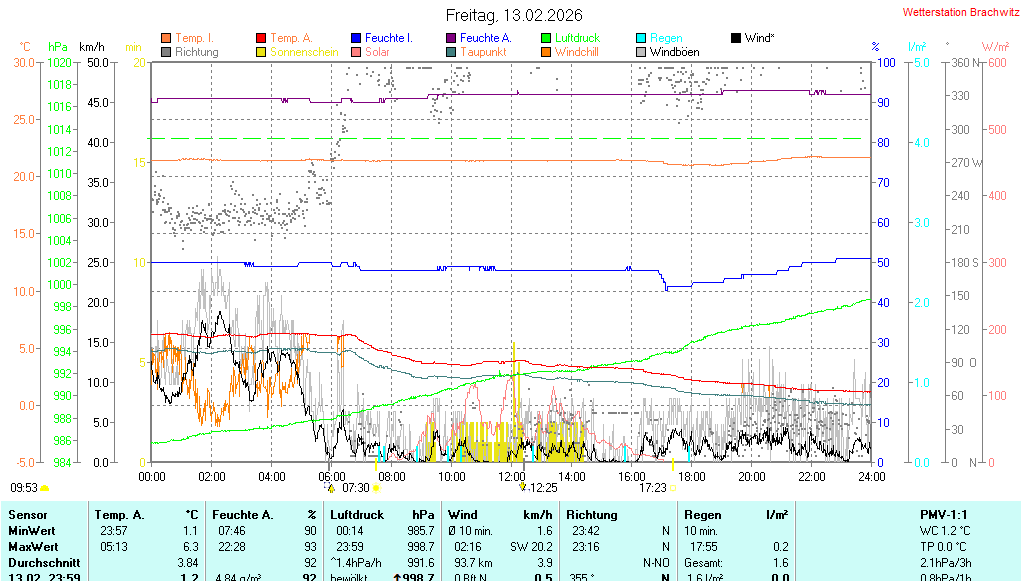Click the sunset time 17:23 marker
Viewport: 1021px width, 581px height.
tap(652, 488)
